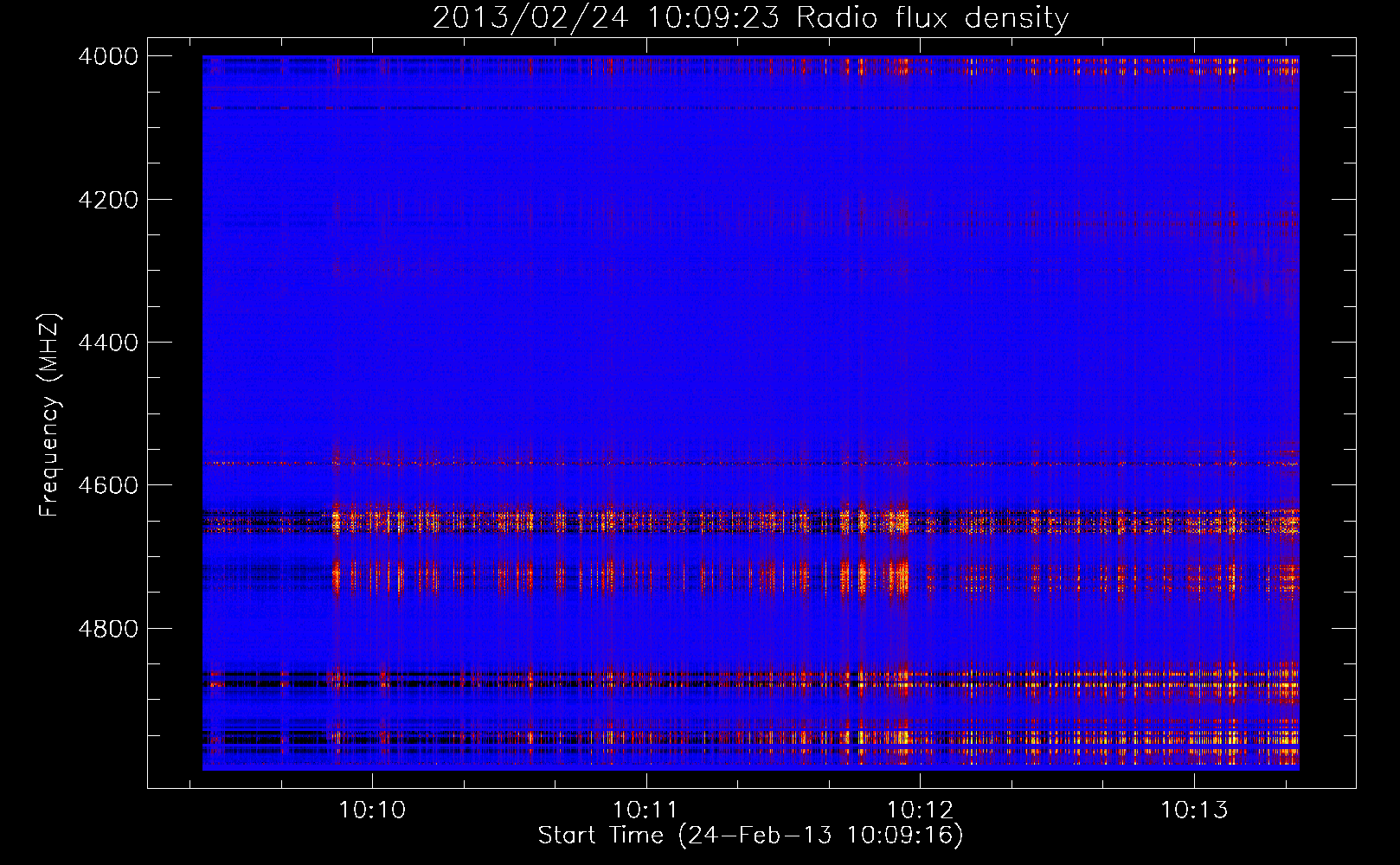This screenshot has width=1400, height=865.
Task: Select the 4400 frequency tick label
Action: pyautogui.click(x=108, y=343)
